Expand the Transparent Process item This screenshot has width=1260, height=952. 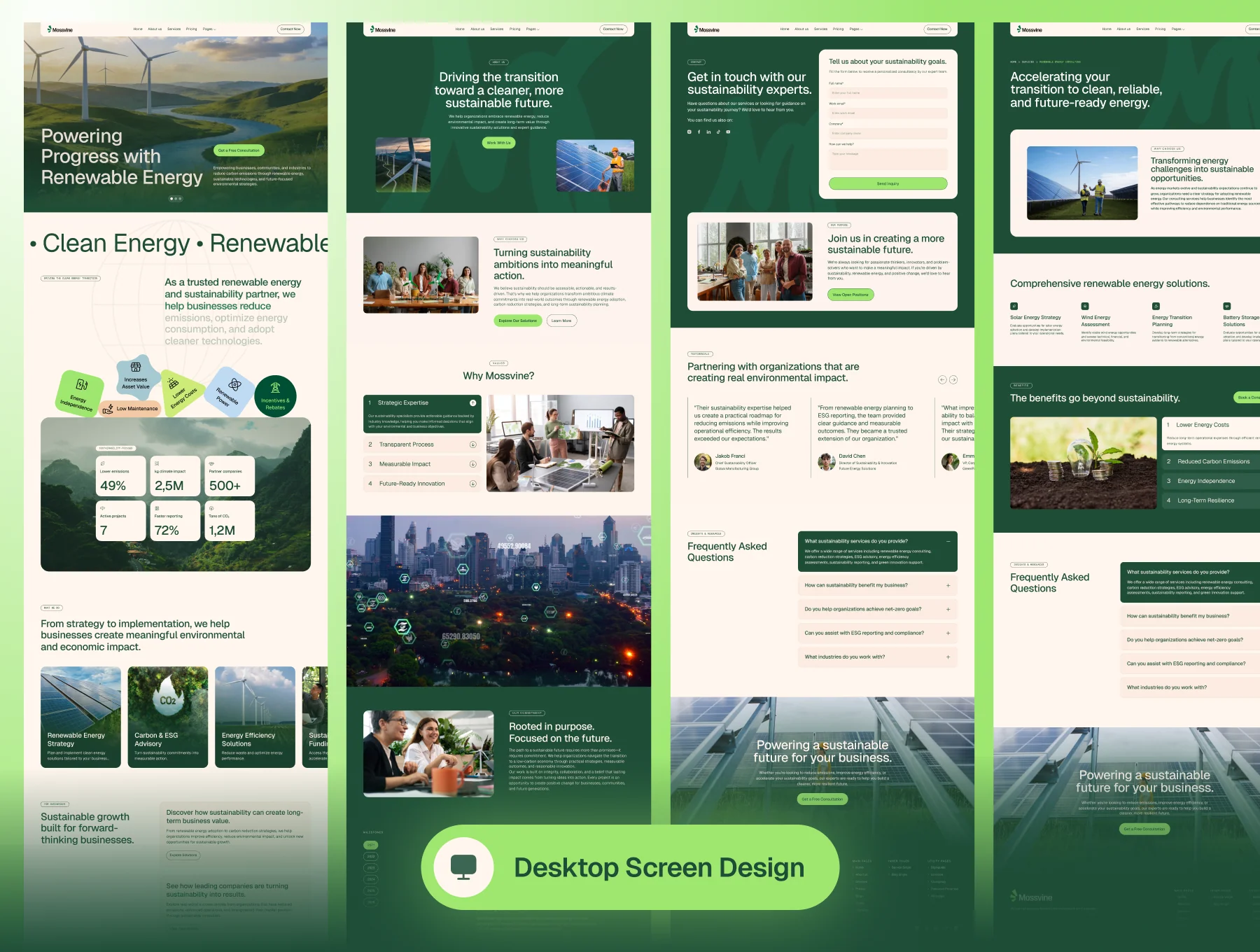point(472,444)
